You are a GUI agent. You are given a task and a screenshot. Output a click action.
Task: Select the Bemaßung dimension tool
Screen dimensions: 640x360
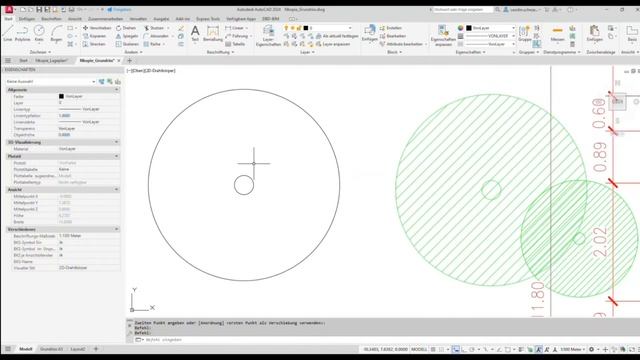click(213, 33)
